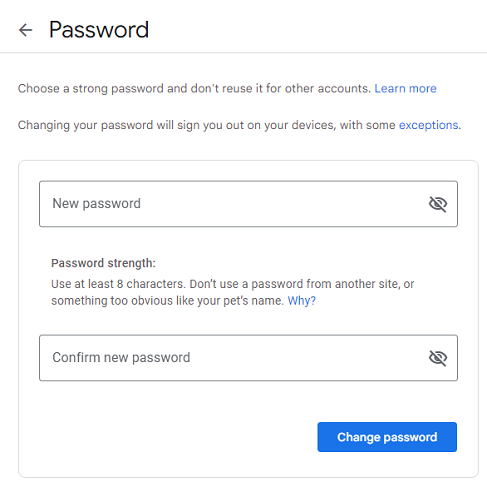This screenshot has width=487, height=482.
Task: Click the Password strength label
Action: (103, 263)
